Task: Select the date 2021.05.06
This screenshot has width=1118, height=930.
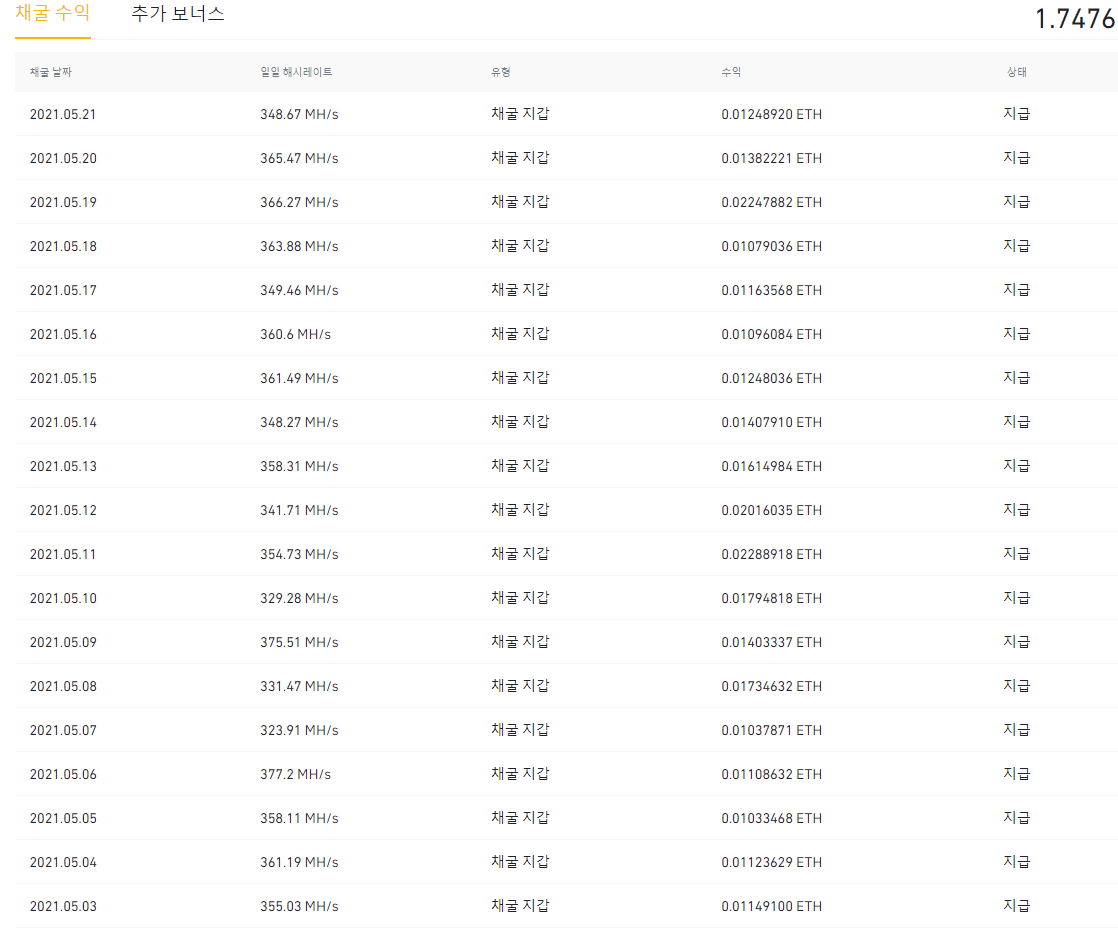Action: pyautogui.click(x=63, y=775)
